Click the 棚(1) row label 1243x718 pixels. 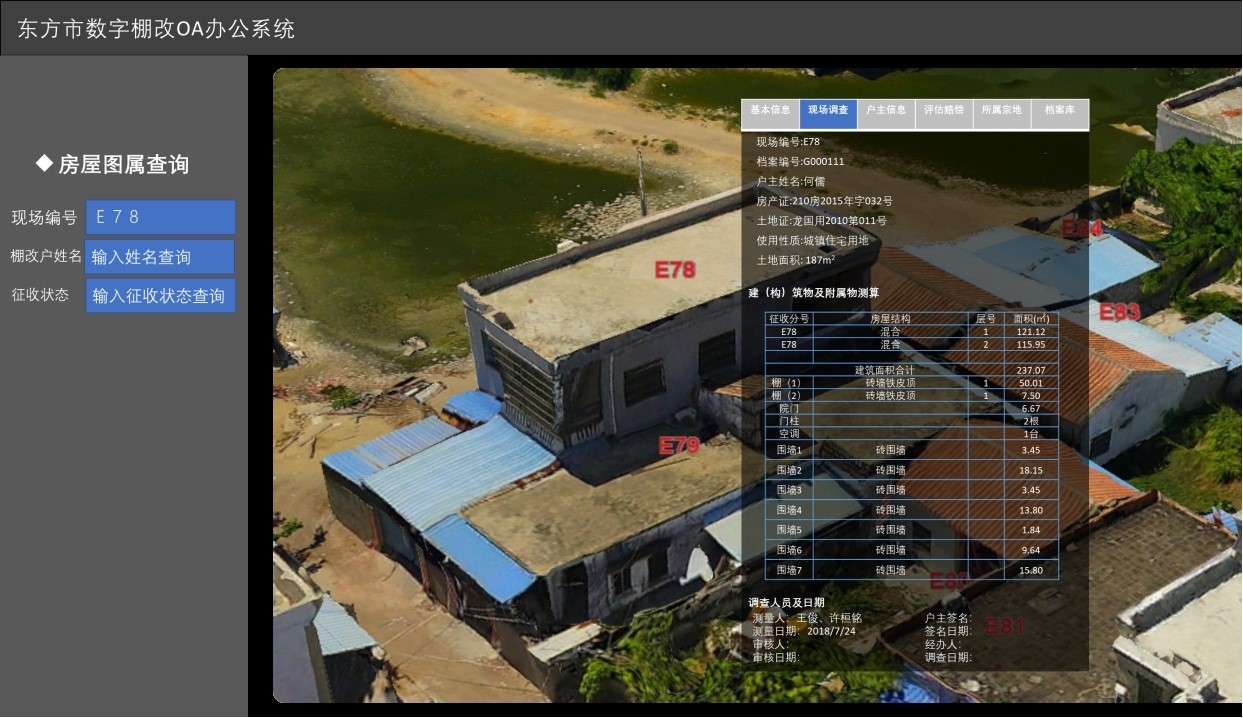coord(789,383)
